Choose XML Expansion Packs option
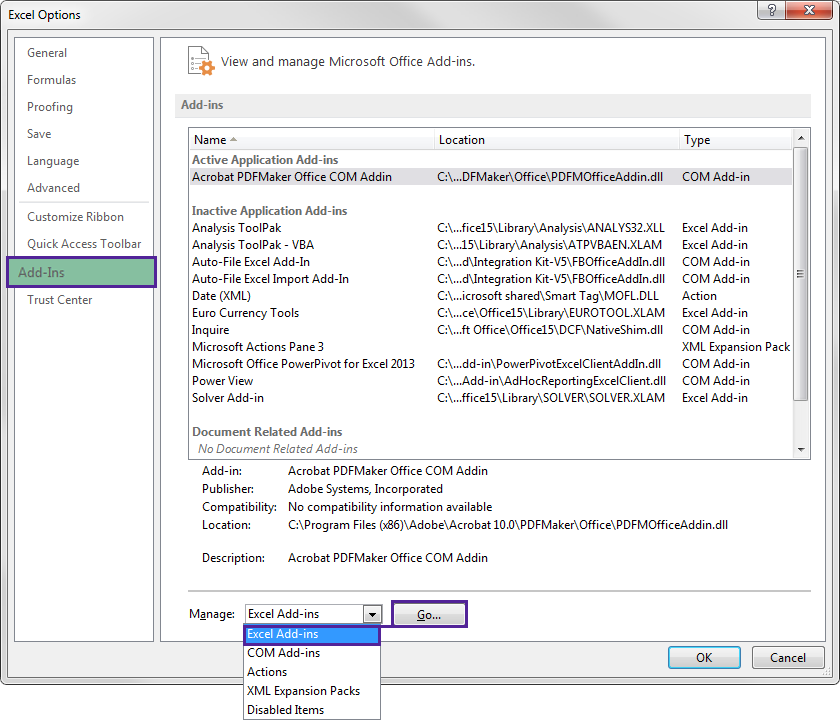The image size is (840, 720). (x=312, y=691)
